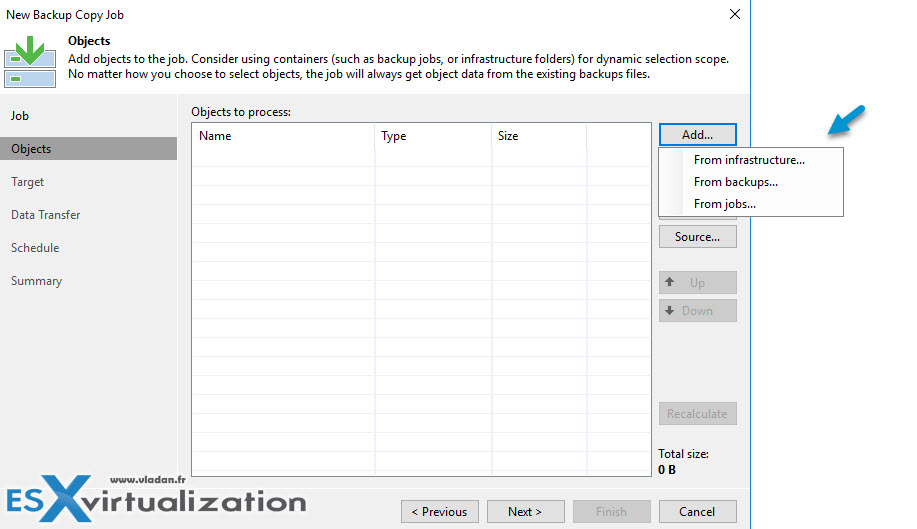This screenshot has width=917, height=529.
Task: Open the Add... dropdown button
Action: point(697,134)
